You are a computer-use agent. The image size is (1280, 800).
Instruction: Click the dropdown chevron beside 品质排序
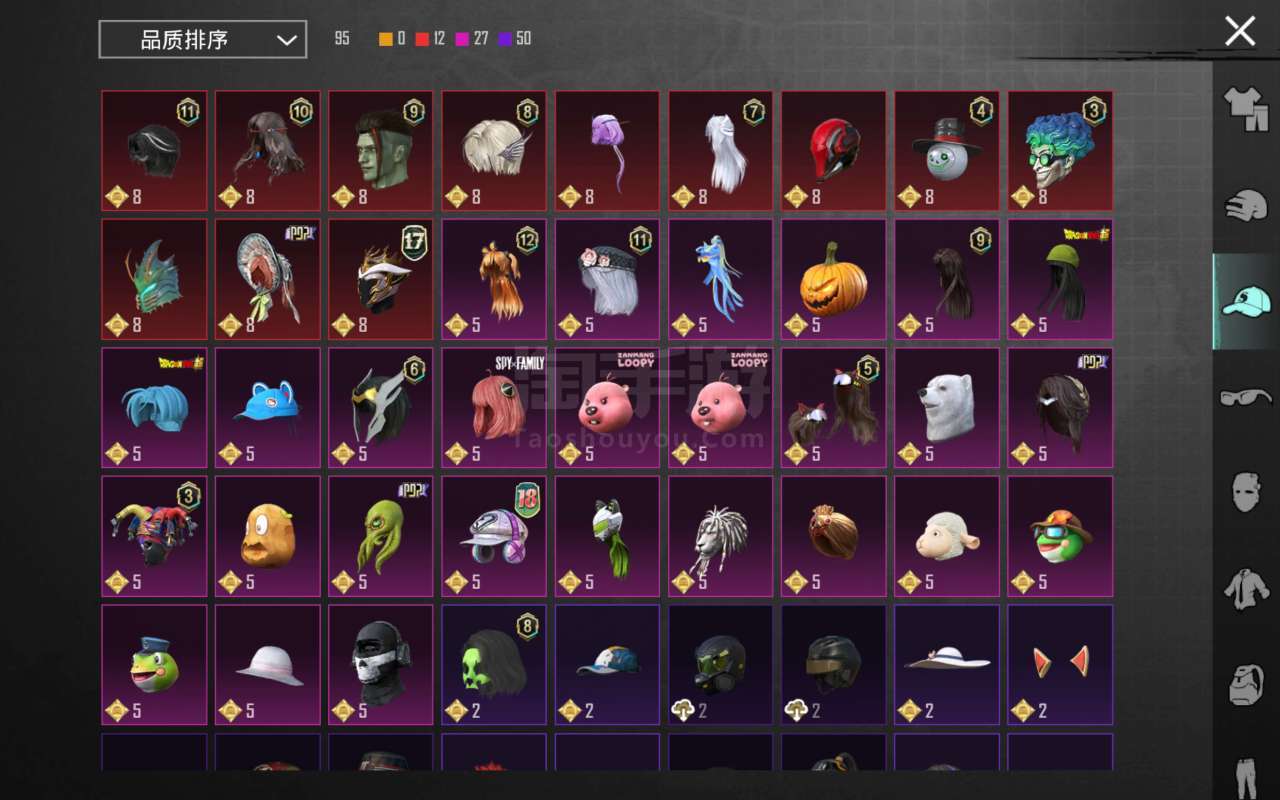click(286, 40)
